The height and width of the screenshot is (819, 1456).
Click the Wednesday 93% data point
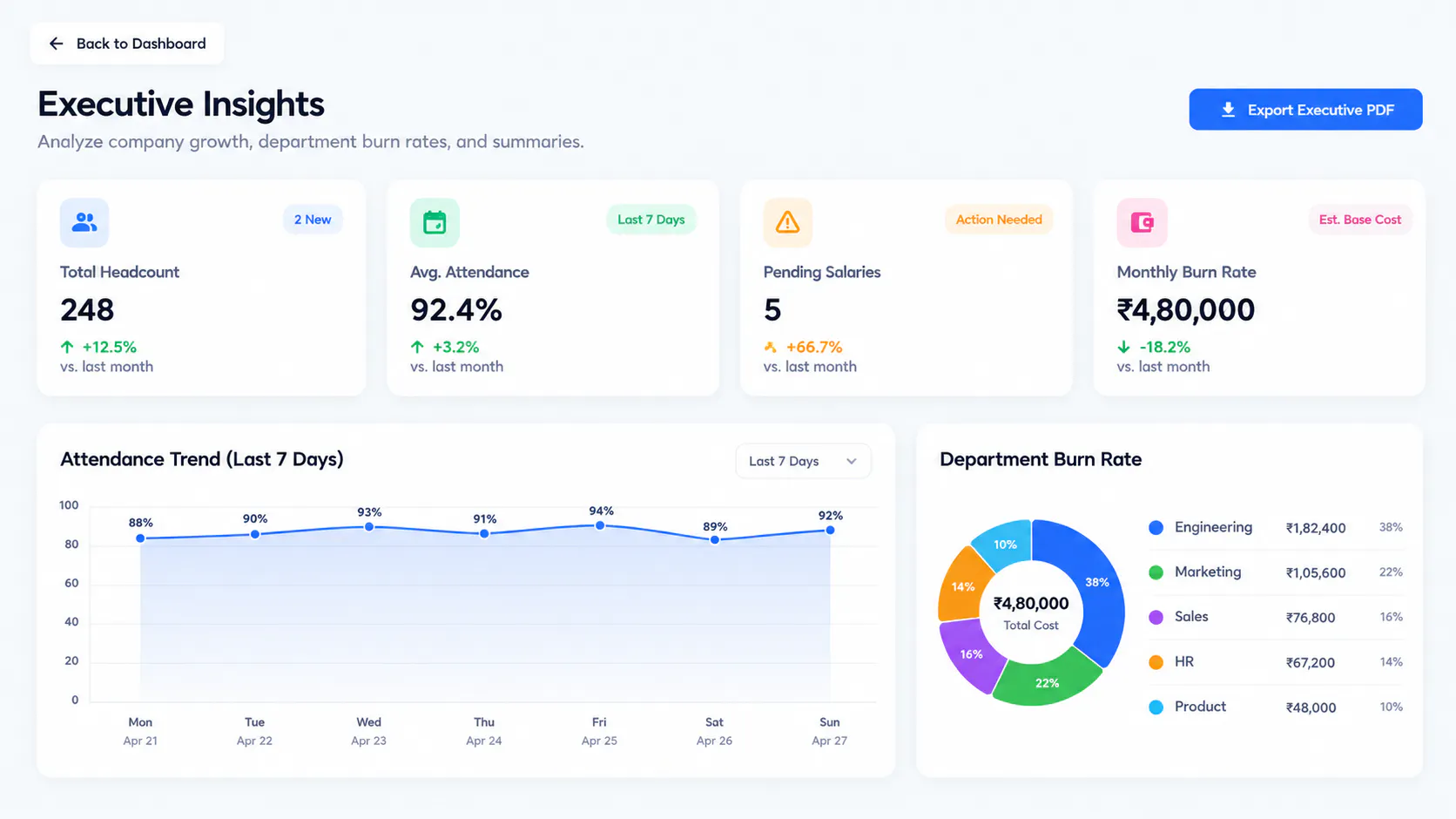pos(369,527)
